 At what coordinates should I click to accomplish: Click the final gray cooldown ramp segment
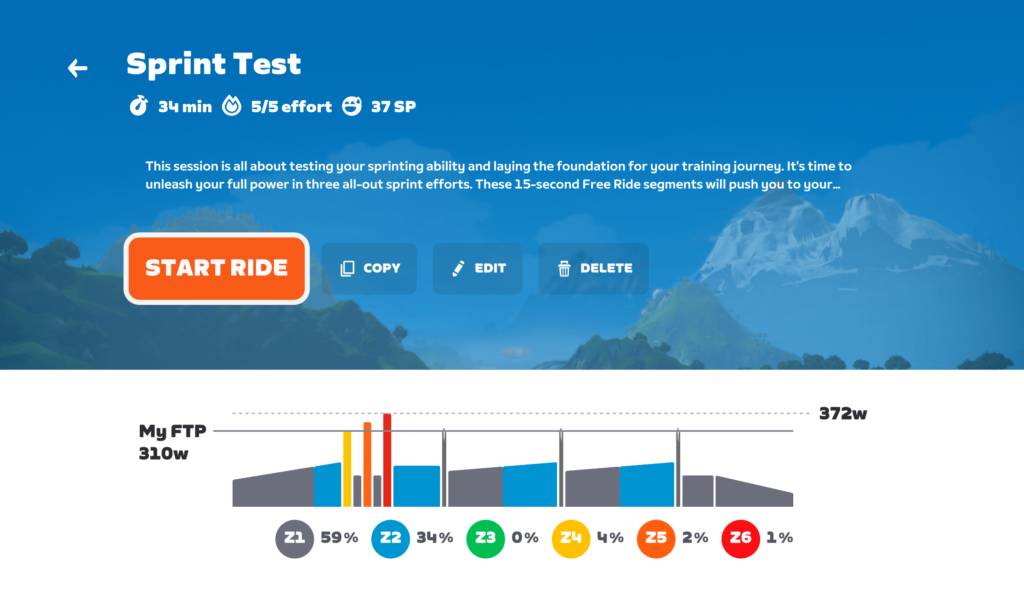(754, 491)
